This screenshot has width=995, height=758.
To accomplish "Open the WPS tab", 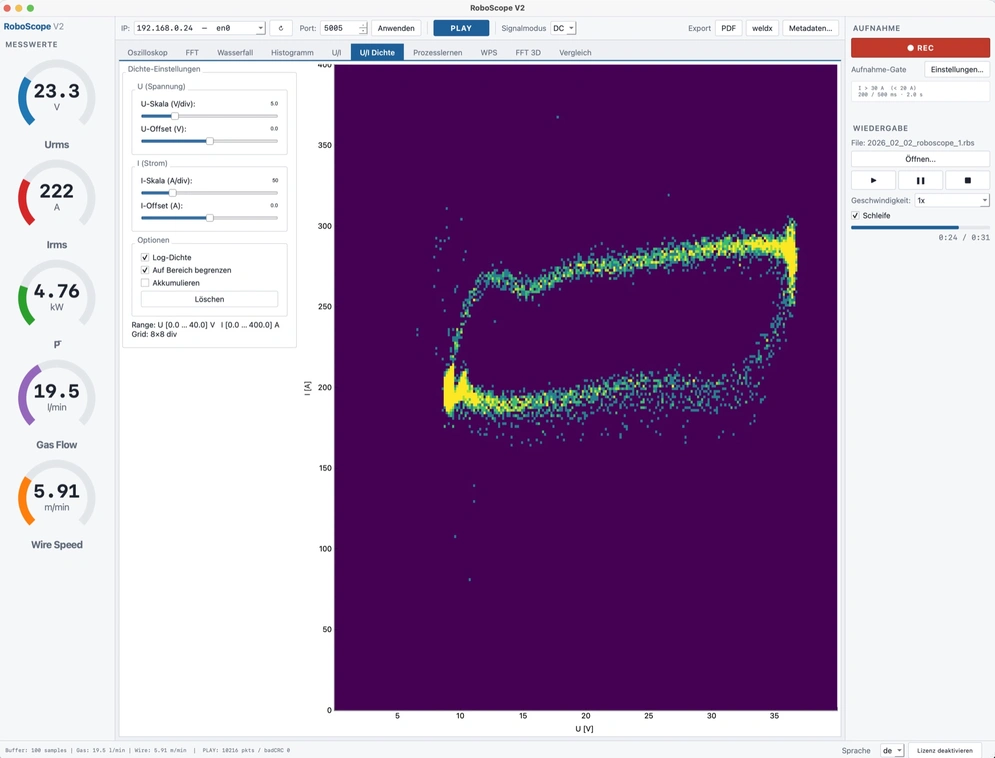I will (x=489, y=53).
